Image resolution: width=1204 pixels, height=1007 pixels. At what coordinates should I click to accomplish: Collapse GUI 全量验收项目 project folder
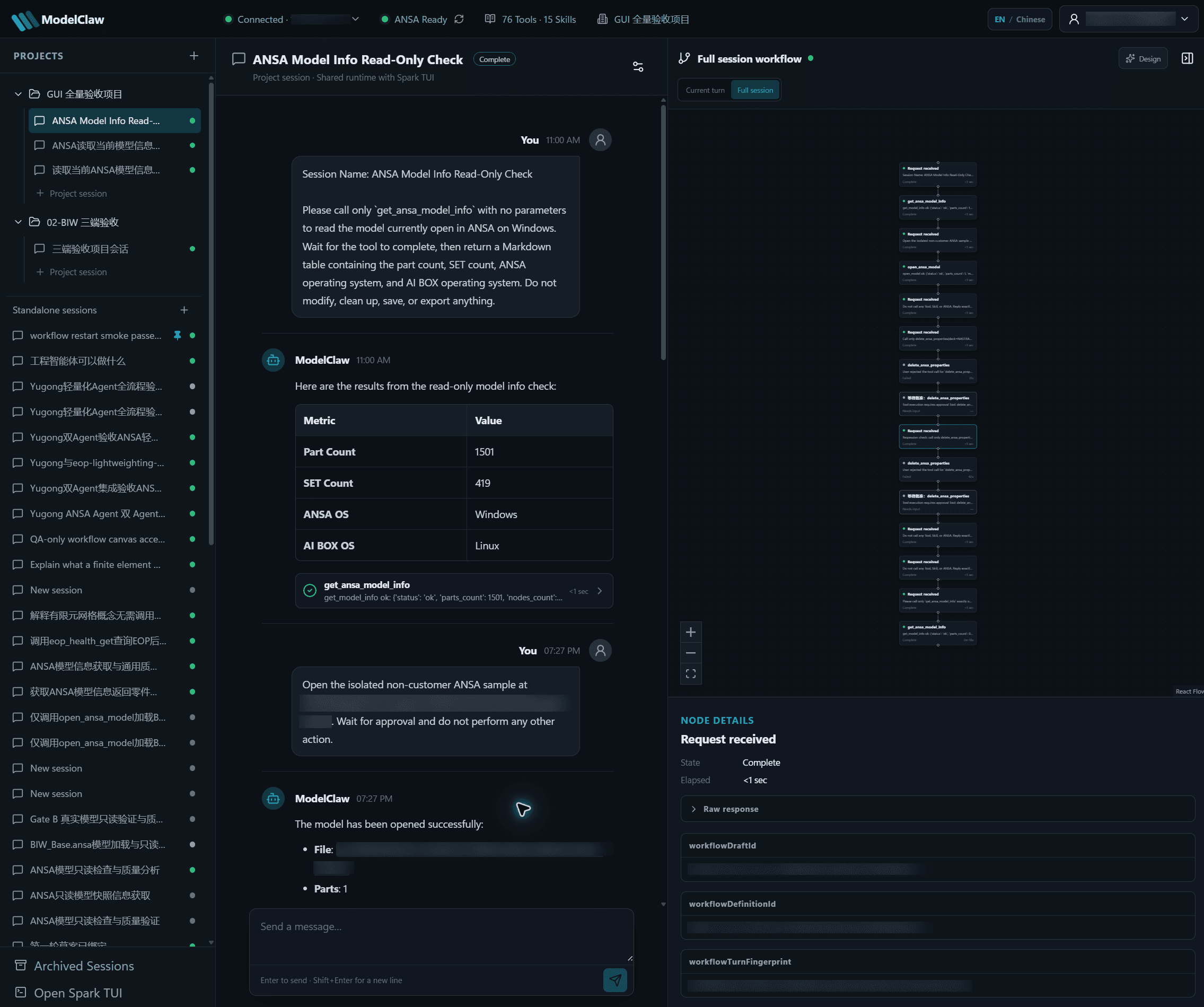18,94
